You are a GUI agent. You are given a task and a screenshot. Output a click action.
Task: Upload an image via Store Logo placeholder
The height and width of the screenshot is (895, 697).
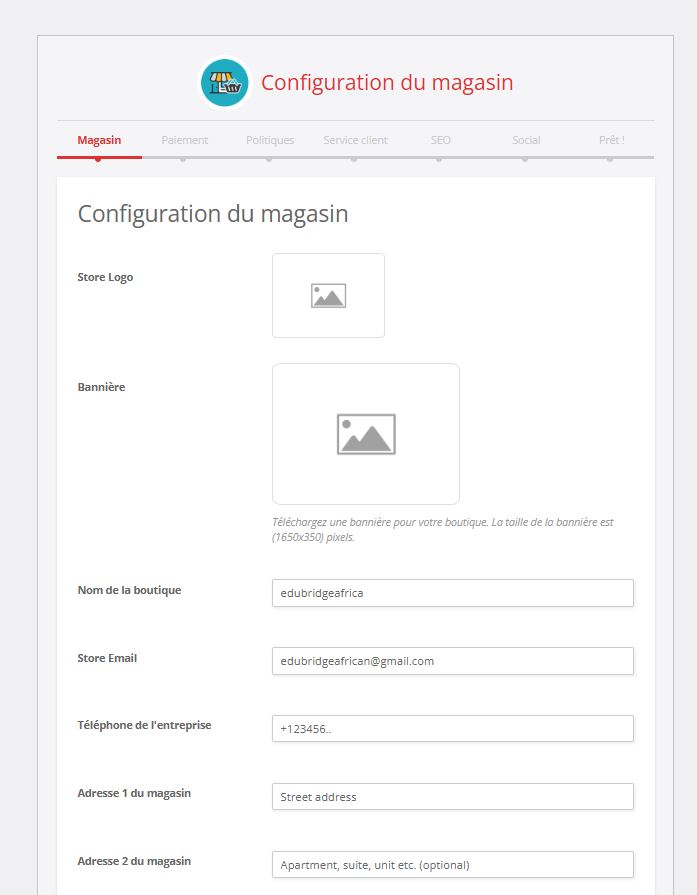coord(328,296)
